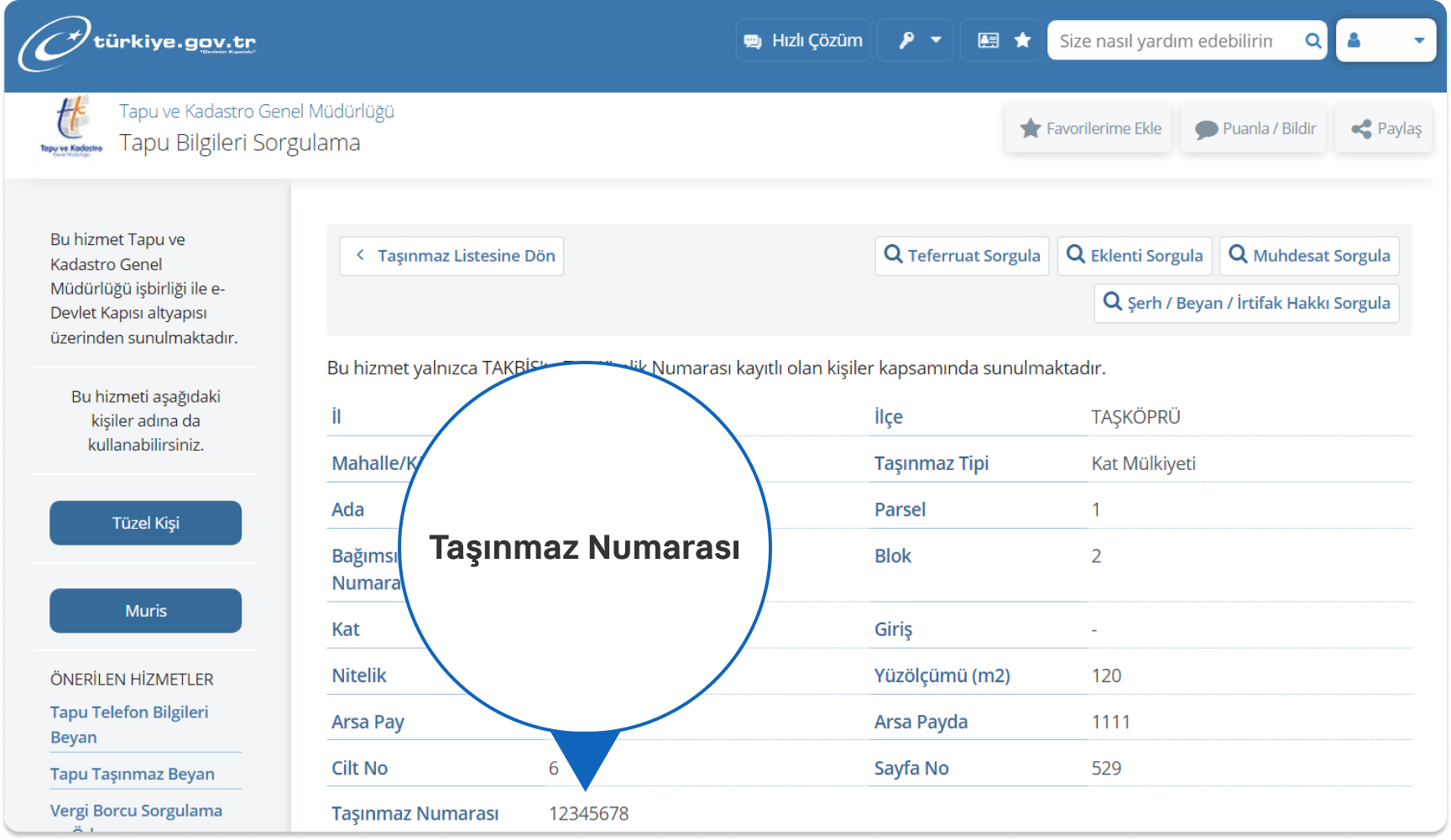
Task: Run Teferruat Sorgula query
Action: (962, 256)
